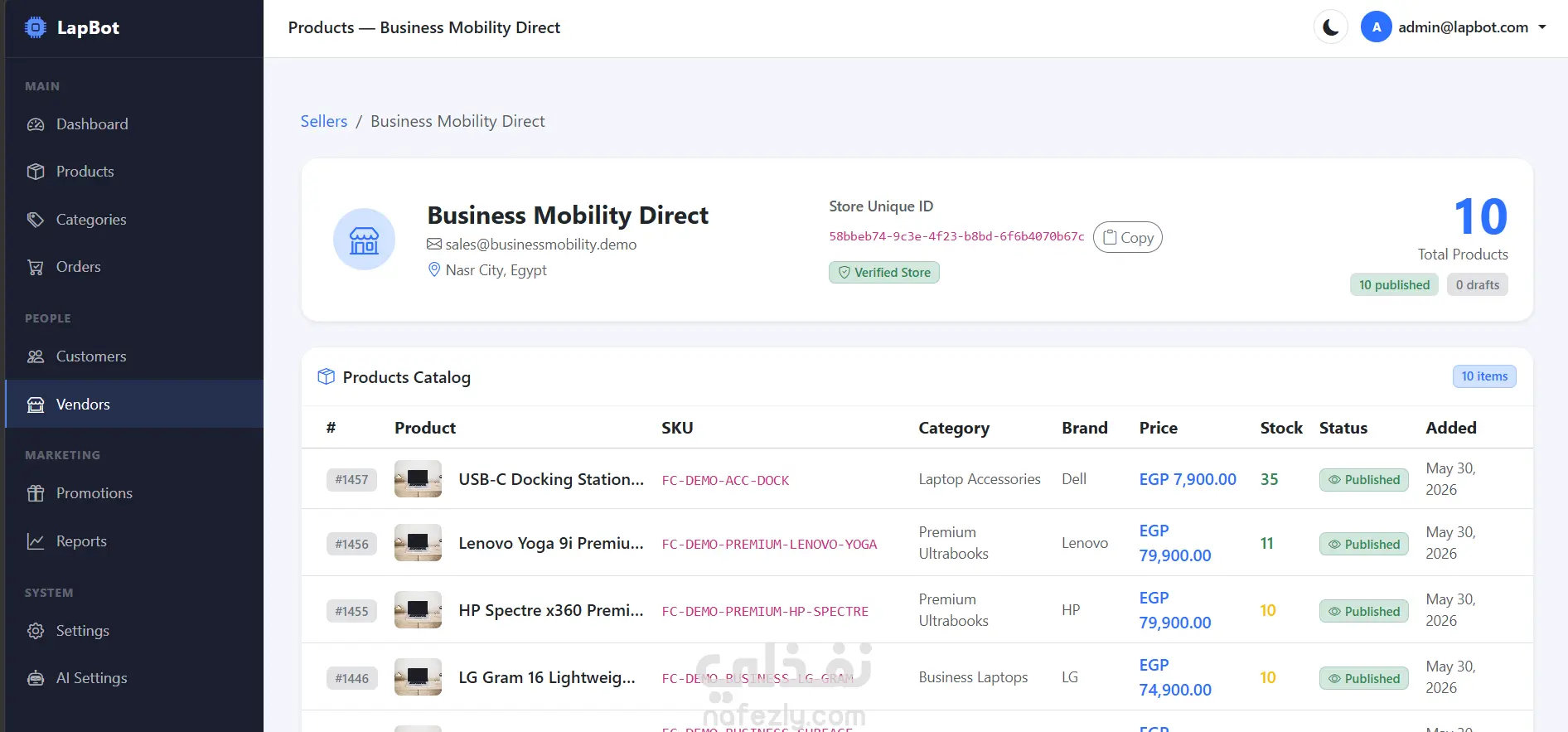Go to Dashboard in the sidebar
Screen dimensions: 1568x732
pos(134,124)
